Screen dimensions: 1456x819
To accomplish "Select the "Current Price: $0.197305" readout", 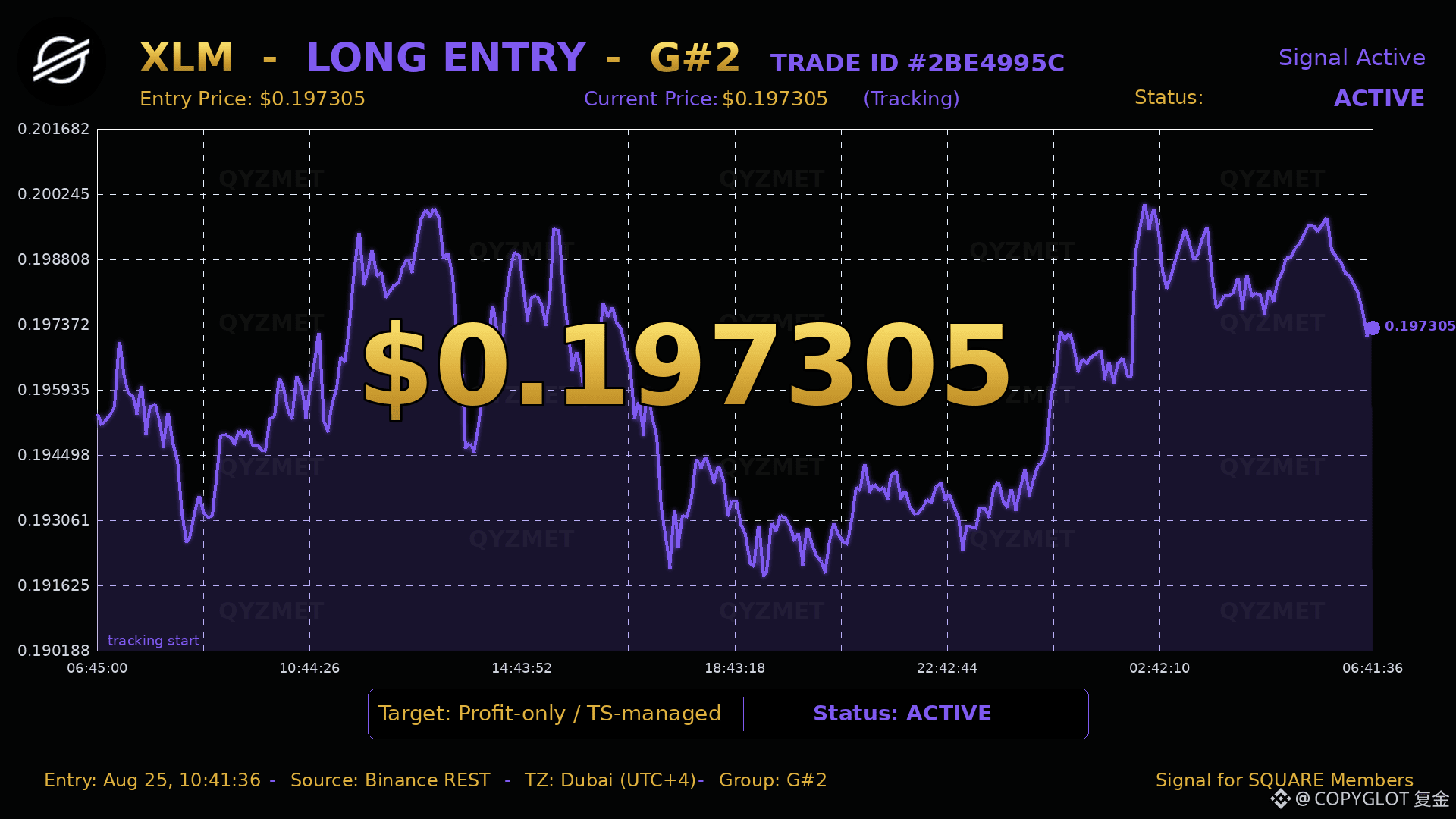I will [x=706, y=99].
